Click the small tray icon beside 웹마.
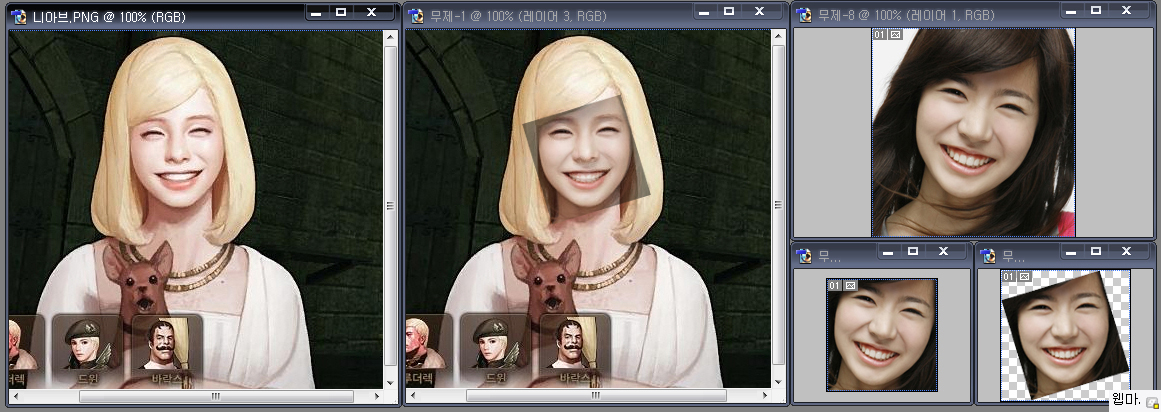This screenshot has width=1161, height=412. click(x=1151, y=401)
